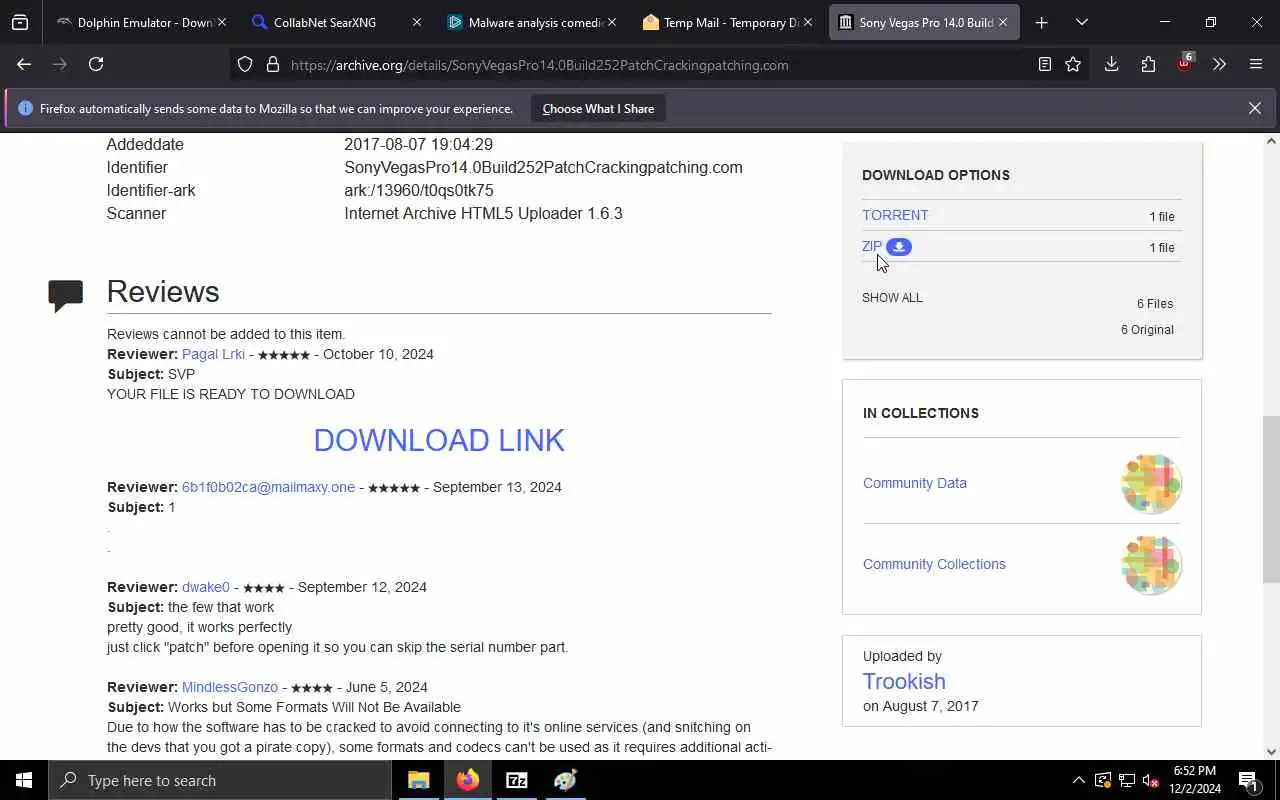The image size is (1280, 800).
Task: Open a new tab with the plus button
Action: [1041, 22]
